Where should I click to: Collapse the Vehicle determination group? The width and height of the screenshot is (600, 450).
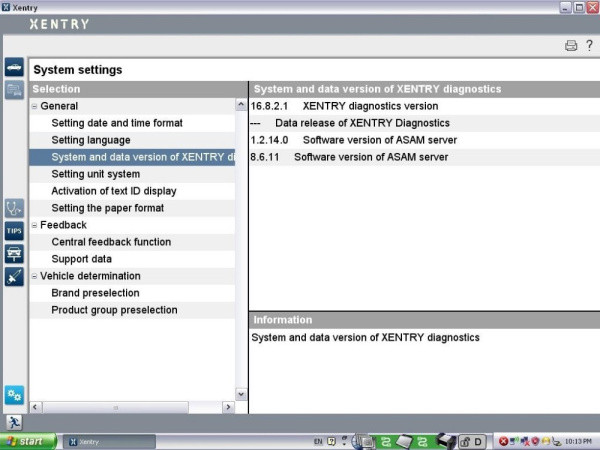click(x=34, y=276)
